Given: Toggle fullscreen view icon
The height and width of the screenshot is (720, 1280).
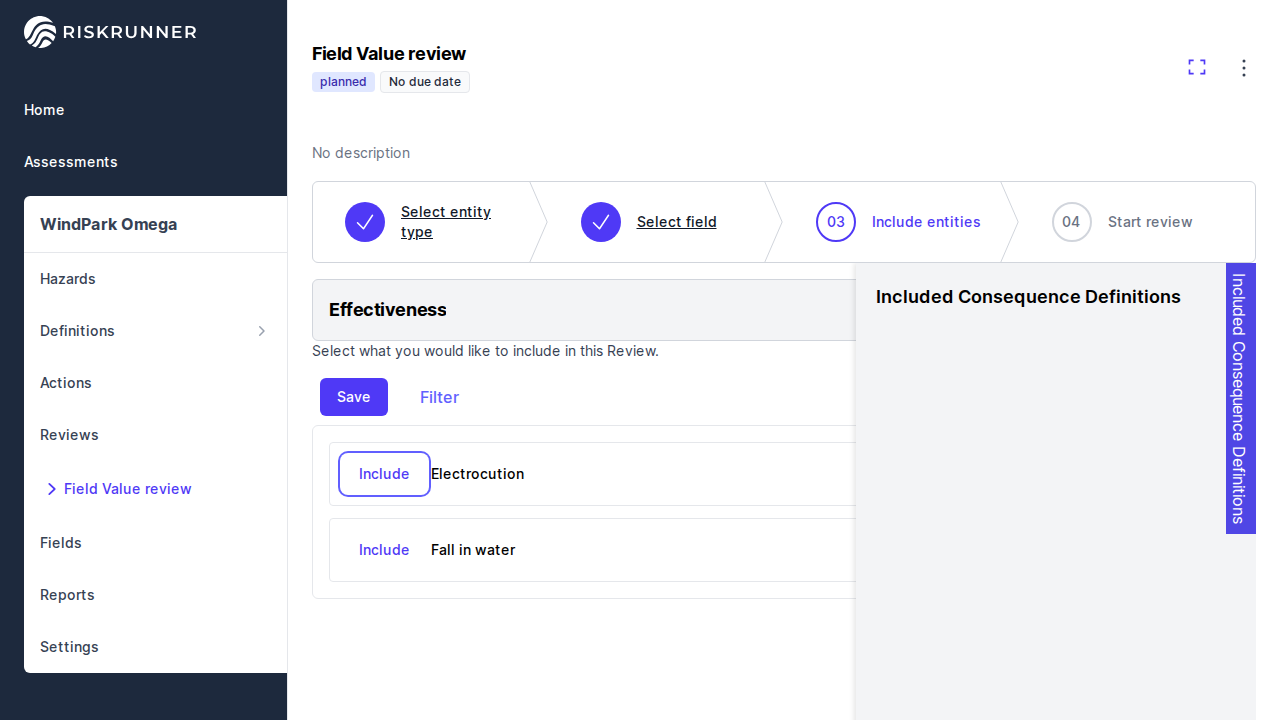Looking at the screenshot, I should 1197,67.
